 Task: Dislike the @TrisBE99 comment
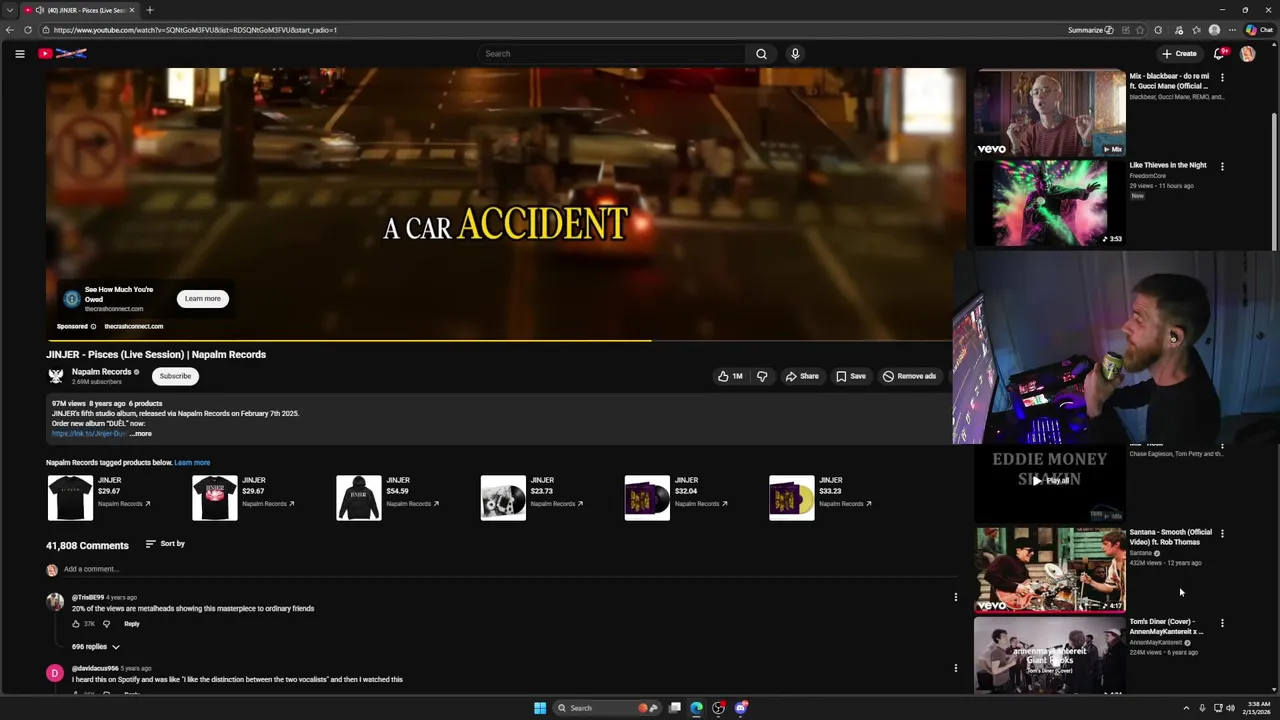click(107, 624)
